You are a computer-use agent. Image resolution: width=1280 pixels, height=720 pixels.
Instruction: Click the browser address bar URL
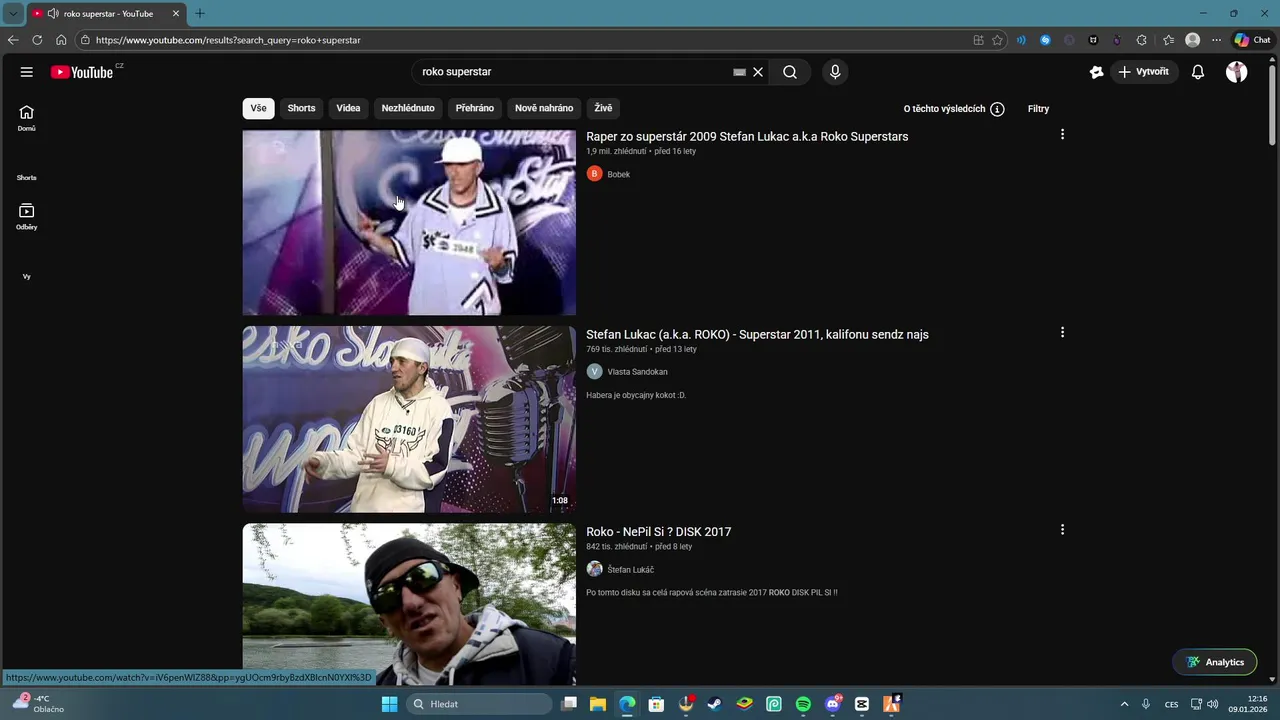[x=228, y=40]
